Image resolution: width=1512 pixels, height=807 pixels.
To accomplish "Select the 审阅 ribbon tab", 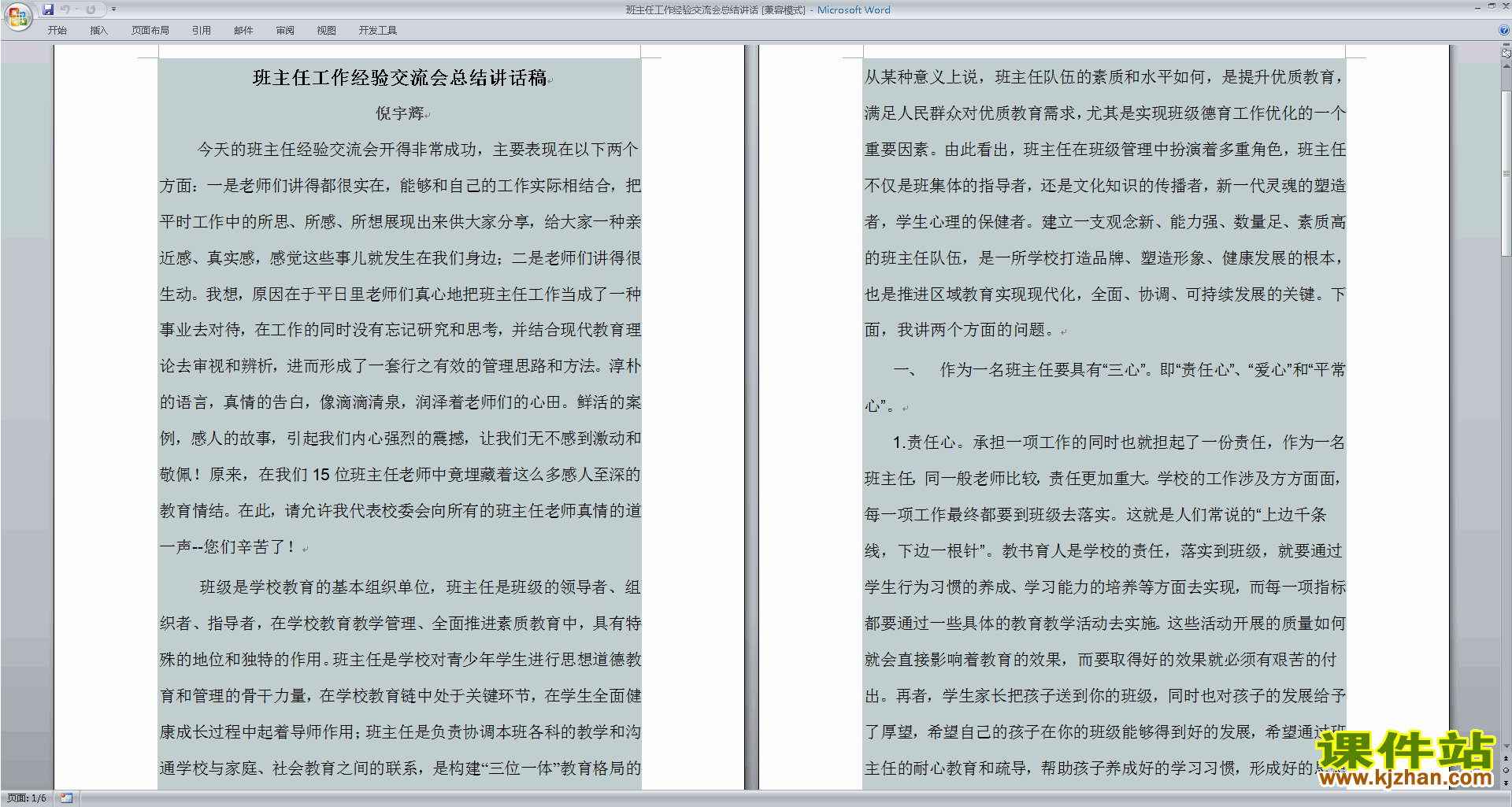I will 285,31.
